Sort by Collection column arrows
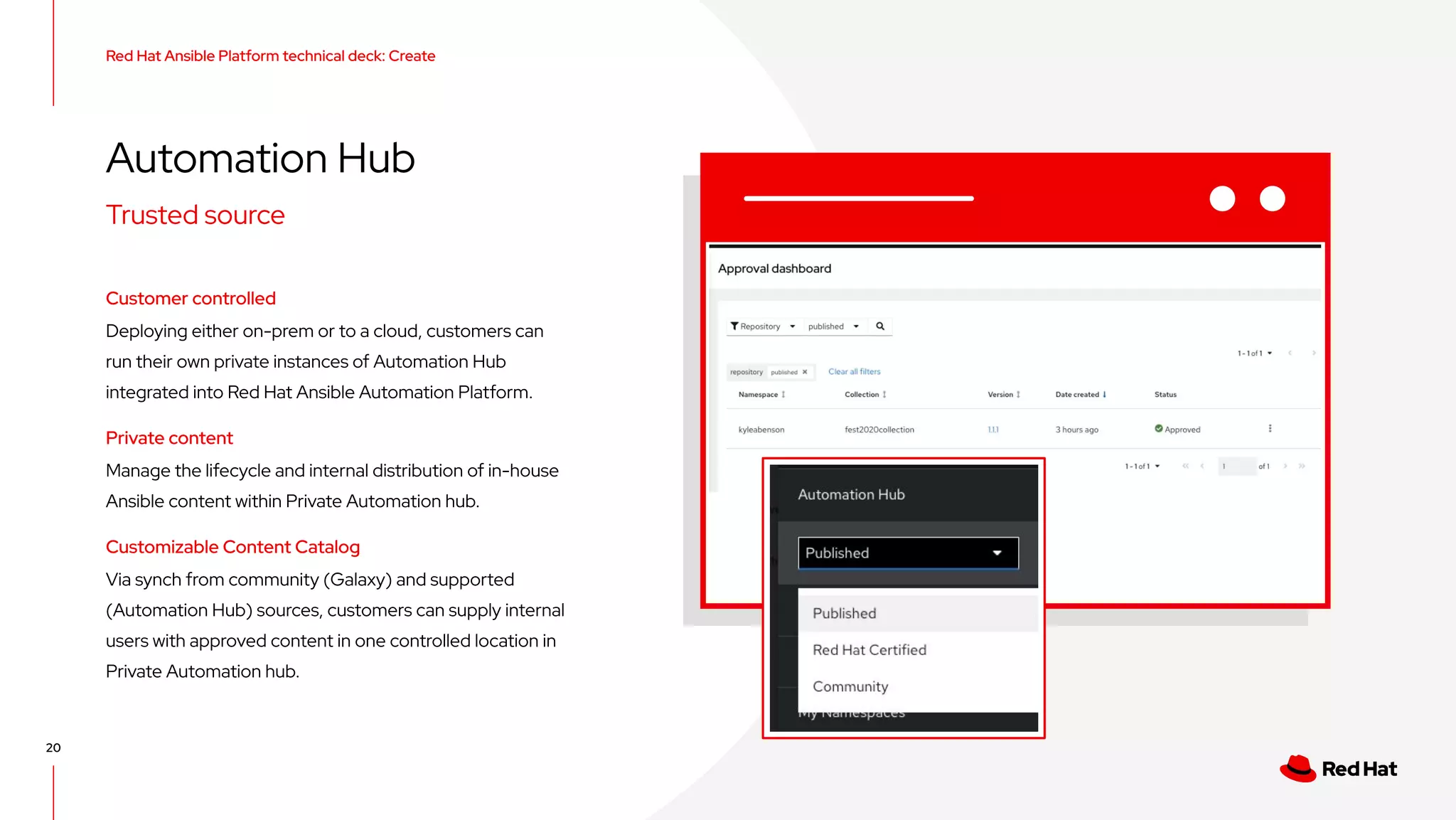Viewport: 1456px width, 820px height. point(884,395)
